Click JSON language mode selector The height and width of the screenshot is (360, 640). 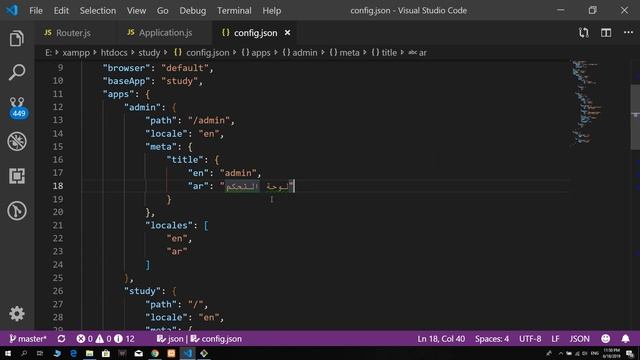pyautogui.click(x=580, y=339)
